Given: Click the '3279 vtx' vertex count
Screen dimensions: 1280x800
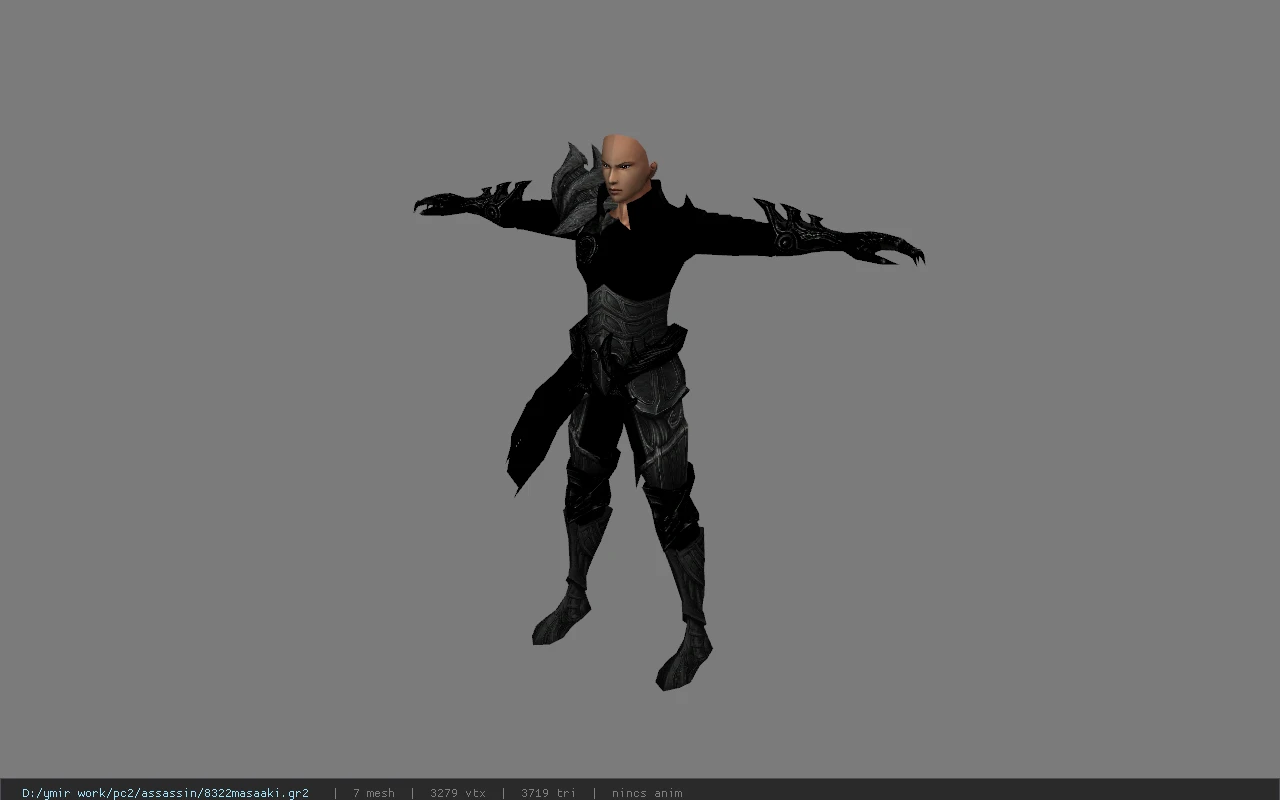Looking at the screenshot, I should click(458, 793).
